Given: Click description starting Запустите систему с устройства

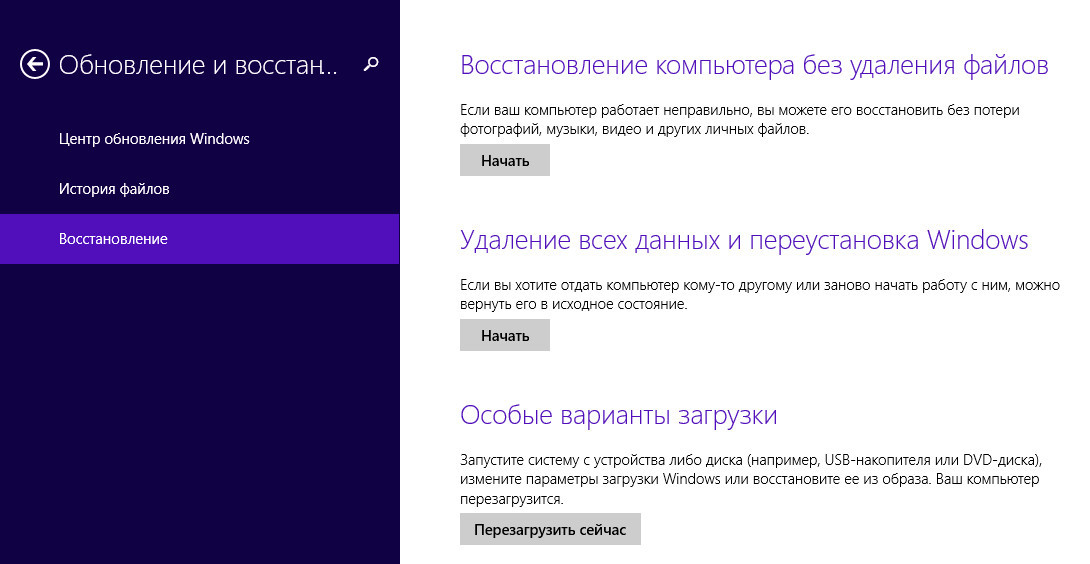Looking at the screenshot, I should tap(750, 460).
